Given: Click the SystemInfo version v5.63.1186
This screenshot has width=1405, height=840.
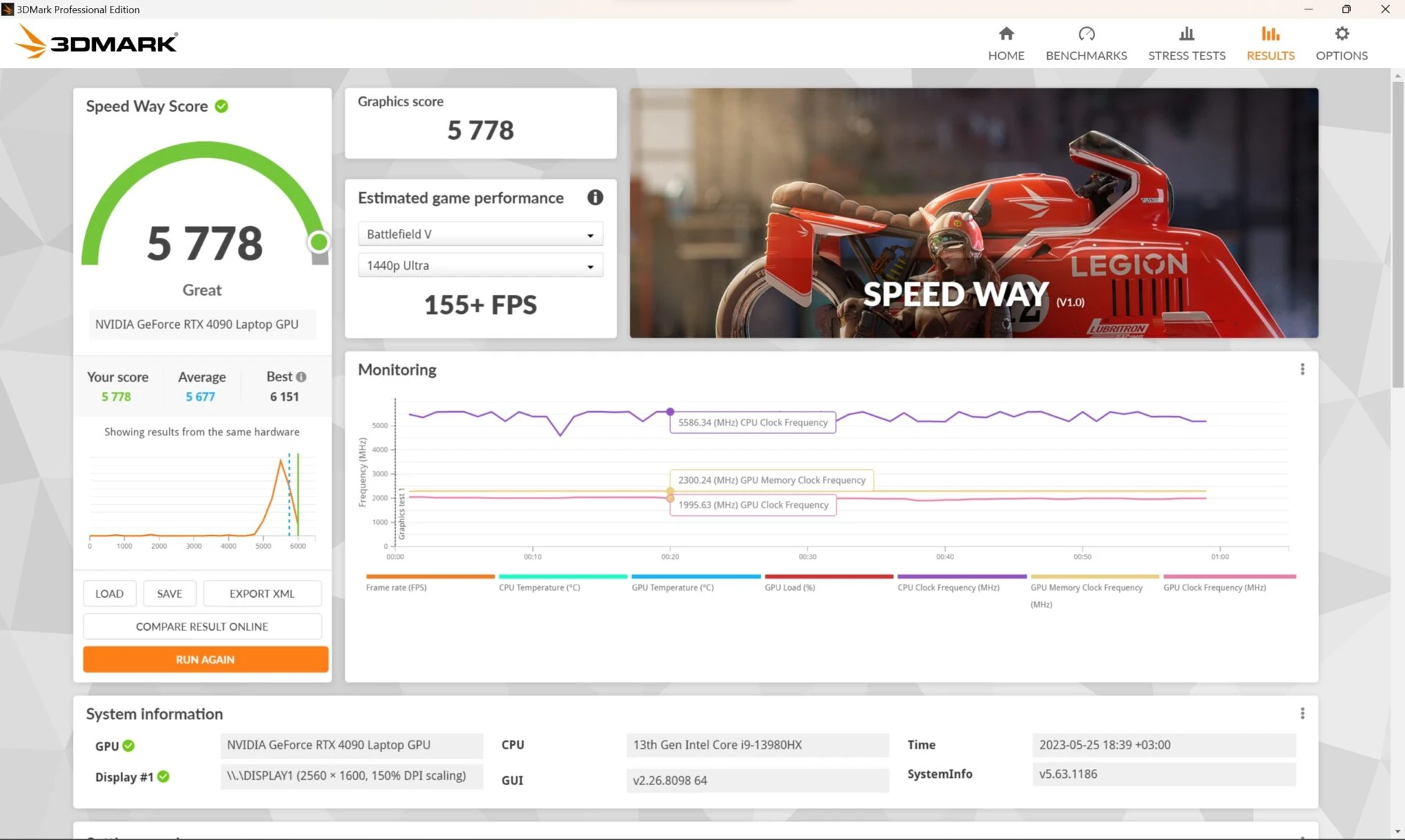Looking at the screenshot, I should tap(1164, 774).
